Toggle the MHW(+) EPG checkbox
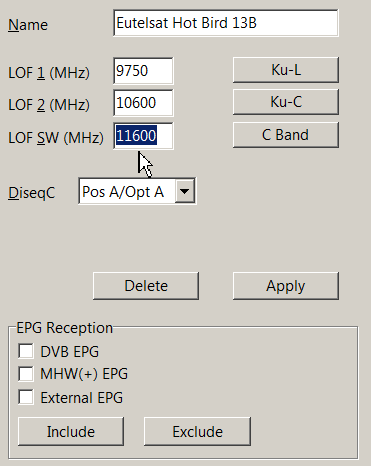Viewport: 371px width, 466px height. tap(26, 374)
